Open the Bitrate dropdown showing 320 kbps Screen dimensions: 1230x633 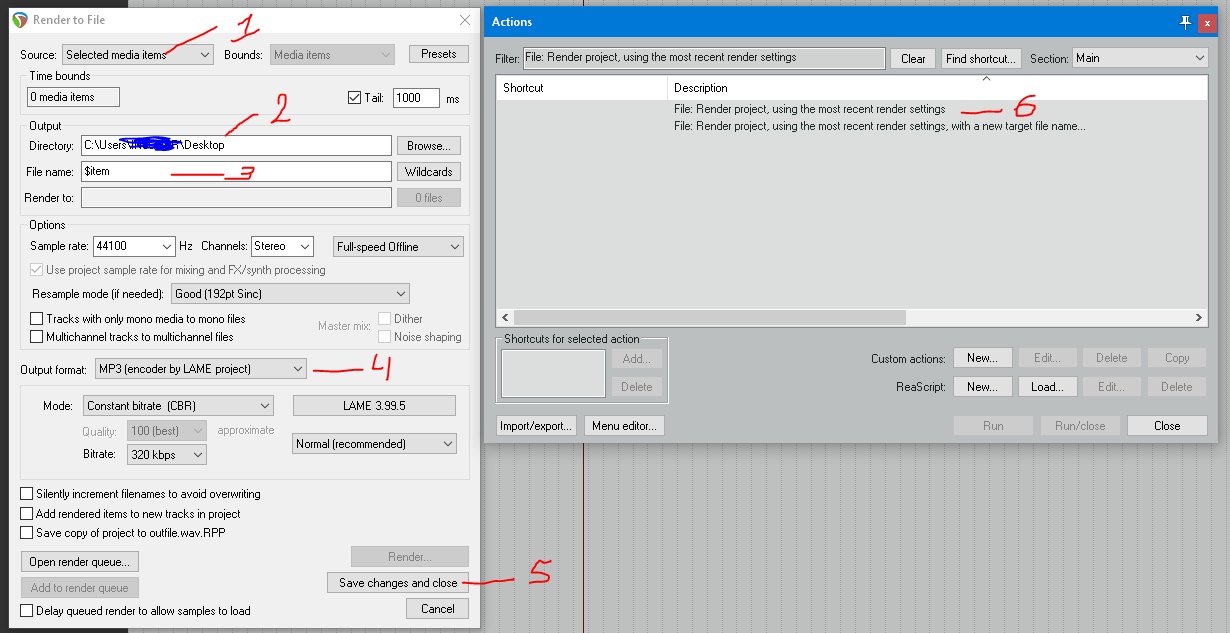(167, 455)
